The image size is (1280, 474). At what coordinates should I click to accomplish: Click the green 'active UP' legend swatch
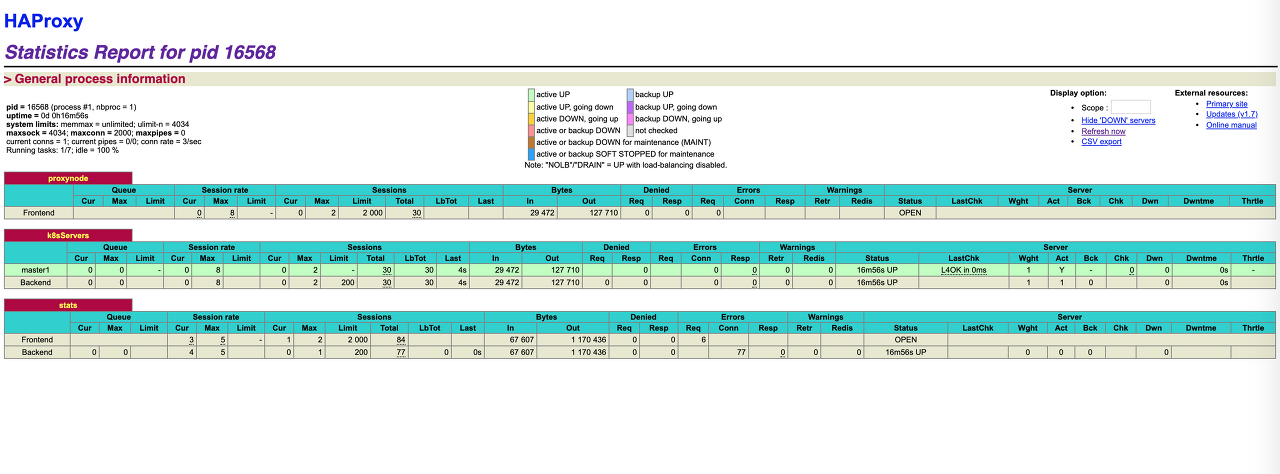tap(531, 95)
